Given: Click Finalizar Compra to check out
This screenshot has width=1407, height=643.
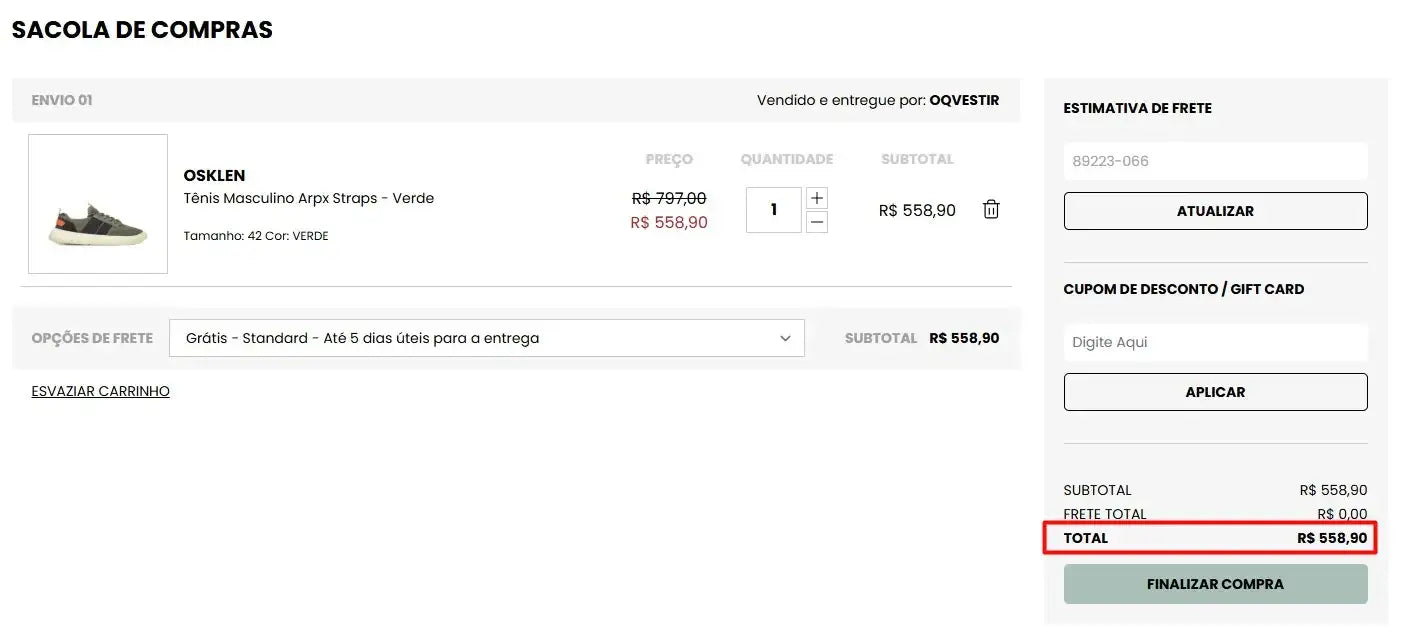Looking at the screenshot, I should (1215, 584).
